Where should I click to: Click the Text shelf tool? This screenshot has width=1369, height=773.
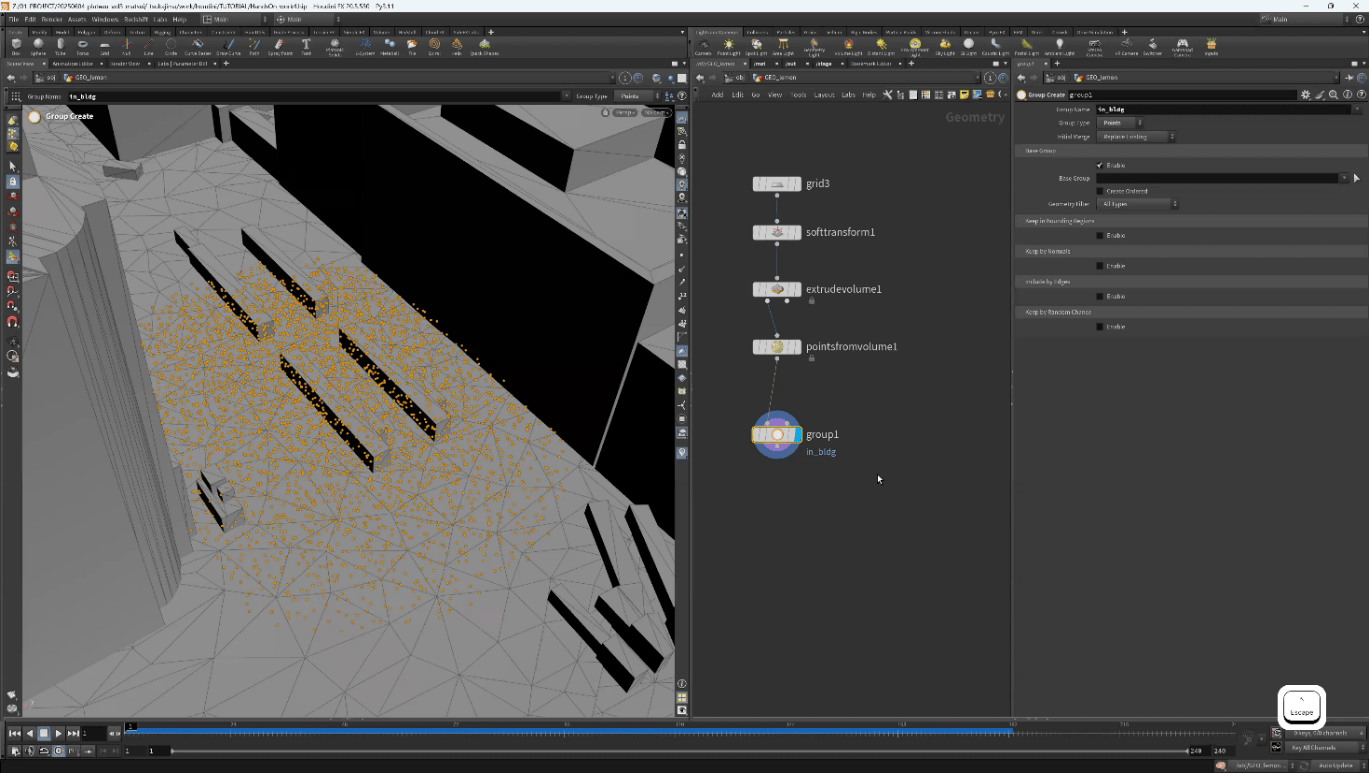[307, 46]
